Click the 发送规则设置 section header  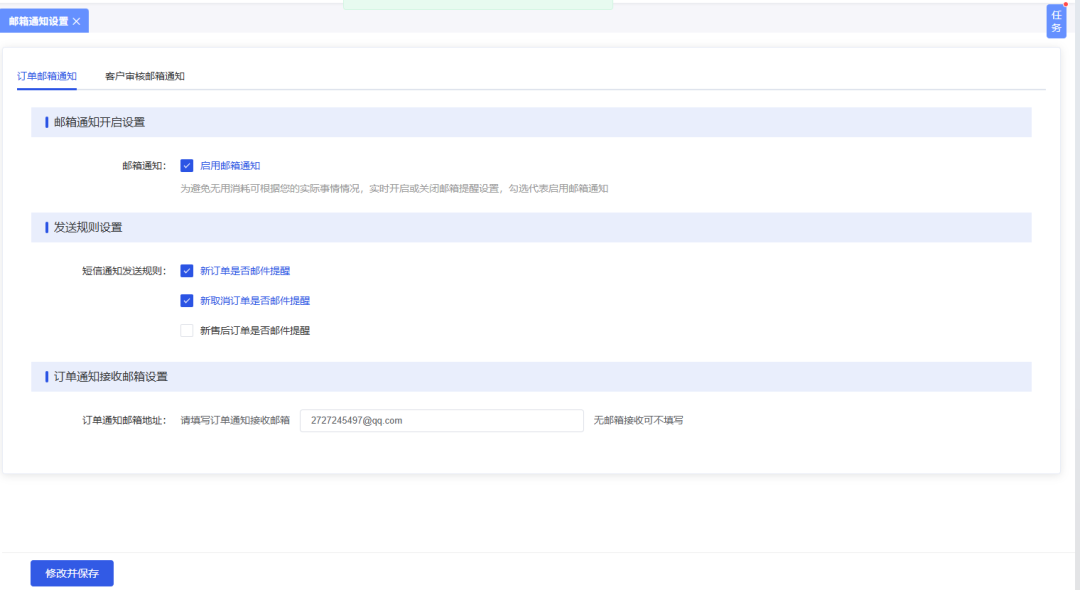click(88, 227)
